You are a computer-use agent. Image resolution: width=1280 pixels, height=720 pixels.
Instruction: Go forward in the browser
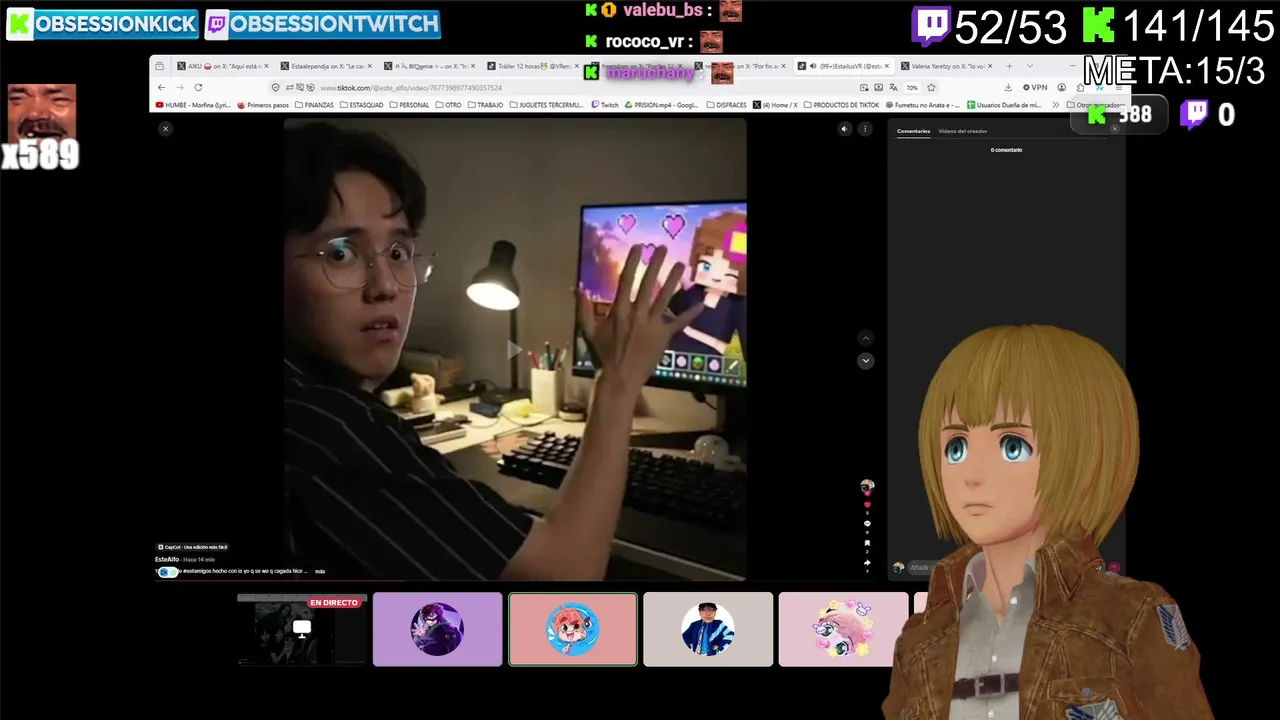180,87
